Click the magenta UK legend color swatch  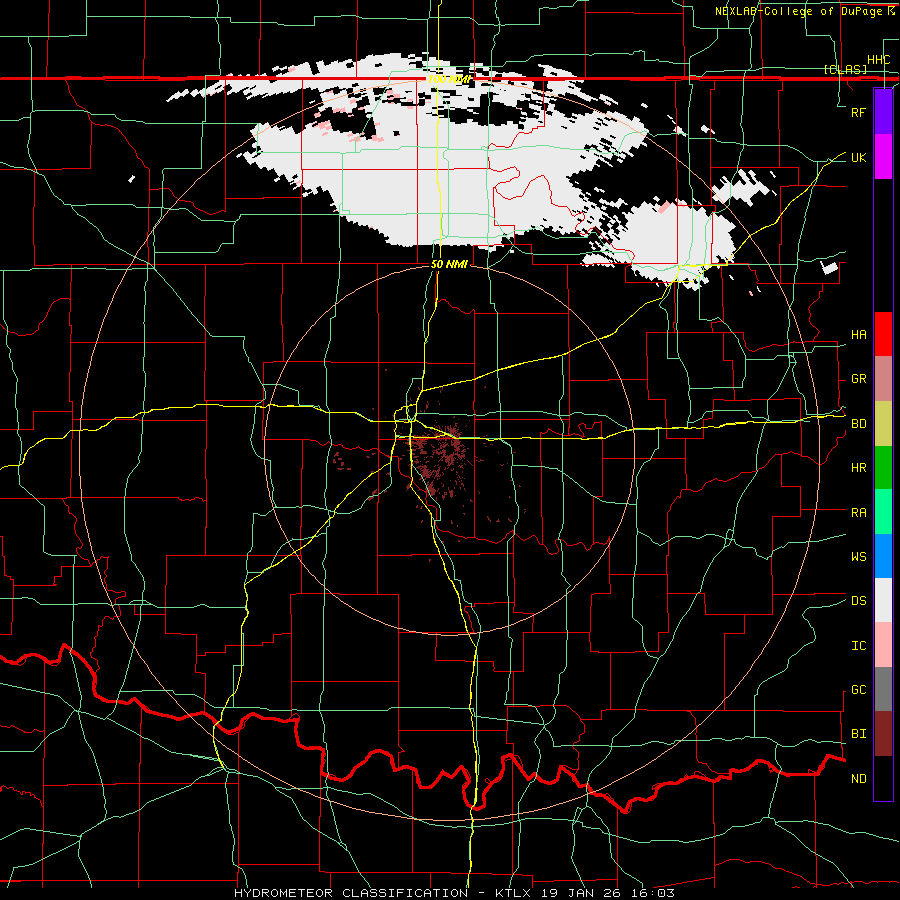click(x=883, y=157)
